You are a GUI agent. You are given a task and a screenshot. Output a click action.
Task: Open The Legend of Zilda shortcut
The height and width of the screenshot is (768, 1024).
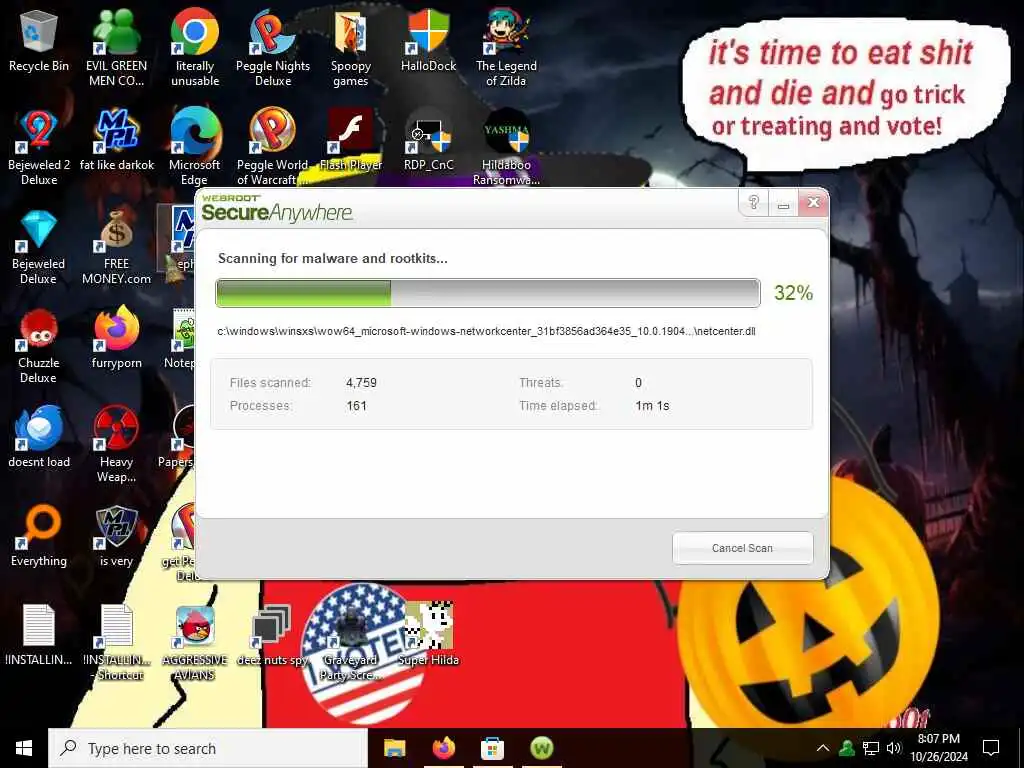pyautogui.click(x=506, y=47)
